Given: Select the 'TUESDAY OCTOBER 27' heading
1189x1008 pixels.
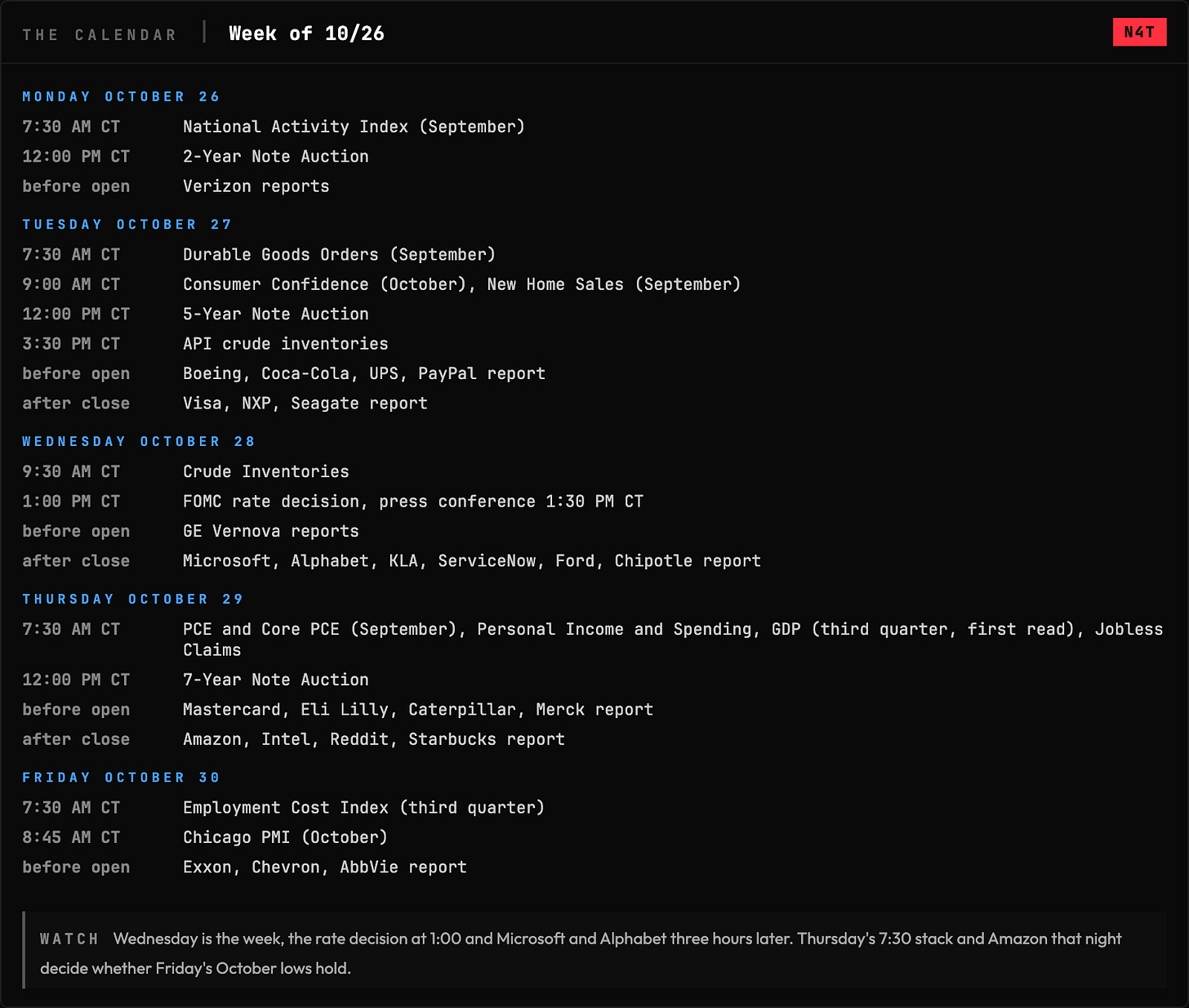Looking at the screenshot, I should pyautogui.click(x=127, y=225).
